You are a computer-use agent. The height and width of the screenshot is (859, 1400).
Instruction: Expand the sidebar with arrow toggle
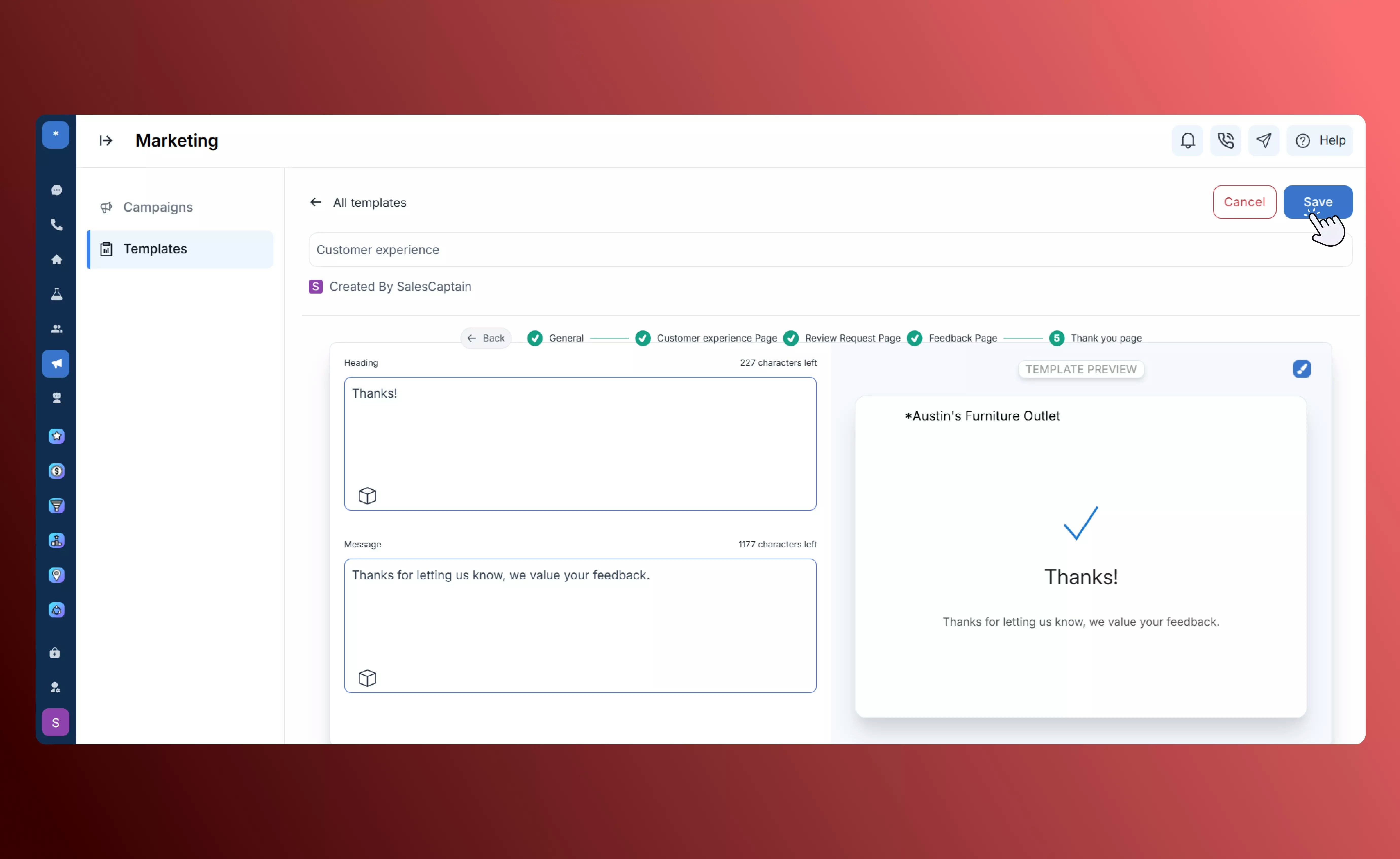(106, 140)
